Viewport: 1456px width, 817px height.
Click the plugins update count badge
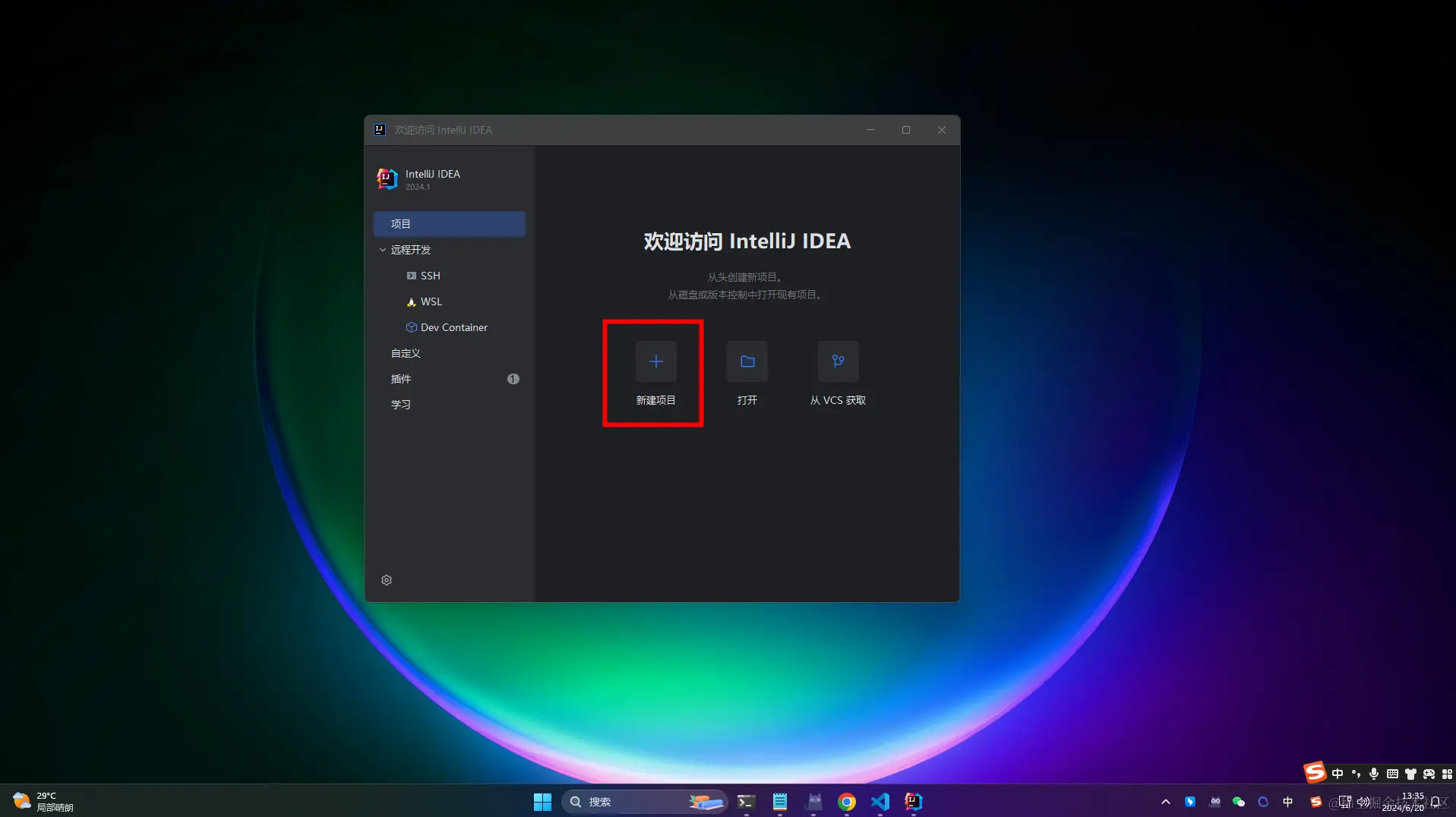point(513,379)
